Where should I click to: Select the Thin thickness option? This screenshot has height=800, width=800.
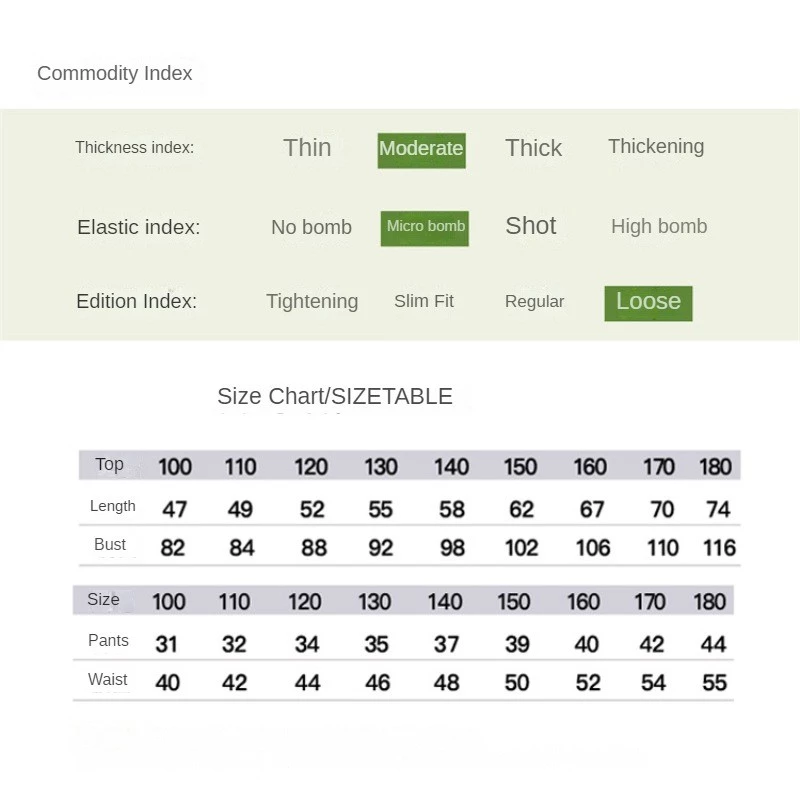(x=307, y=148)
